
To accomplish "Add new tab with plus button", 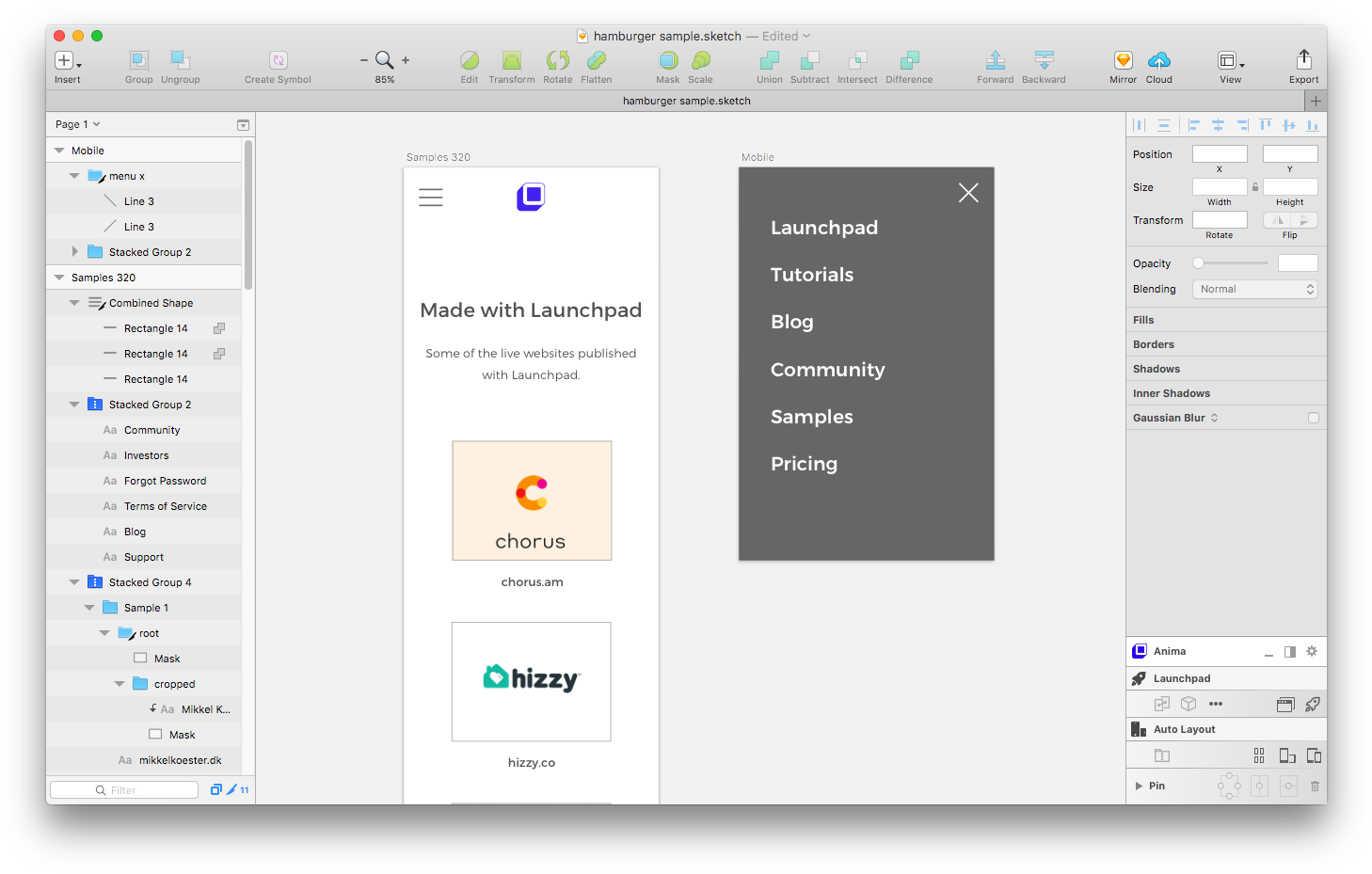I will coord(1316,101).
